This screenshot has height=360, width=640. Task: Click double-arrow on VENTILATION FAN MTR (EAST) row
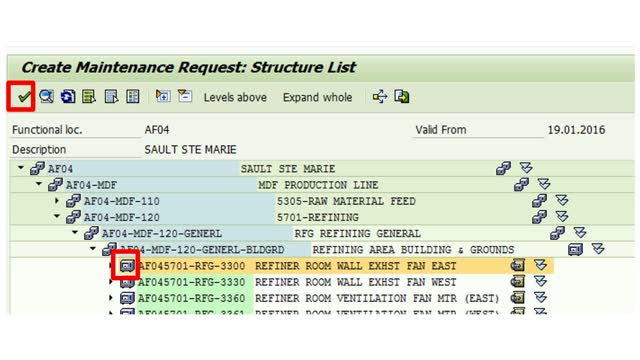click(x=540, y=298)
